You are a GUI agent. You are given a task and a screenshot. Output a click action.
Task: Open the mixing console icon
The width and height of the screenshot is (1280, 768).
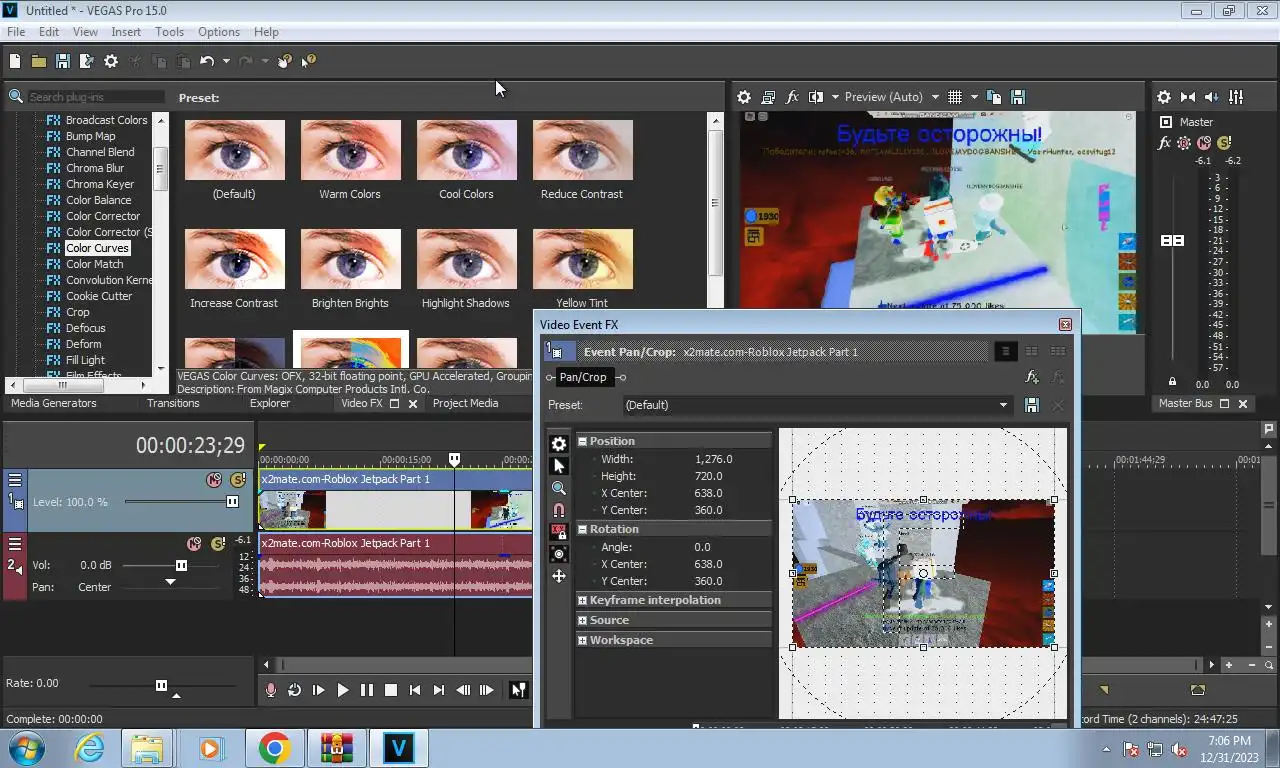[1236, 97]
